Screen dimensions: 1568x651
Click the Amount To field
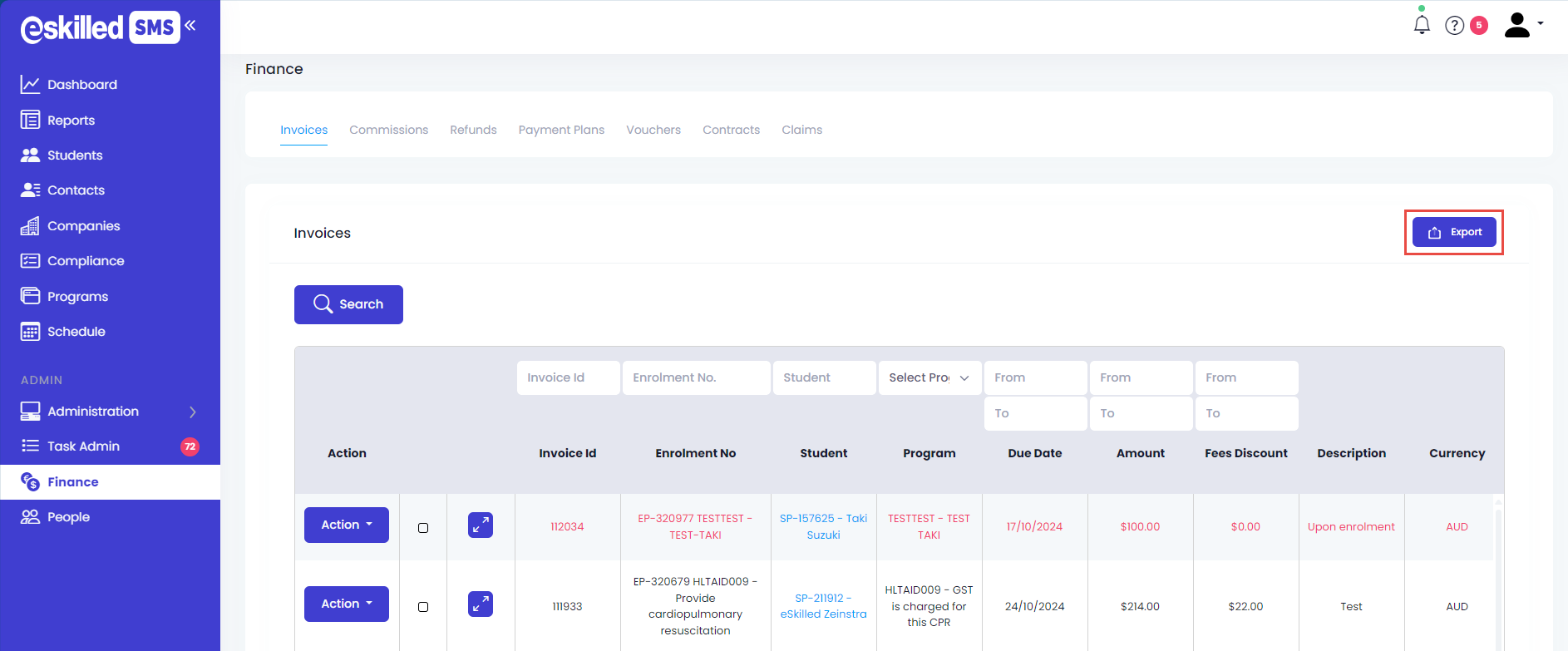pyautogui.click(x=1141, y=413)
